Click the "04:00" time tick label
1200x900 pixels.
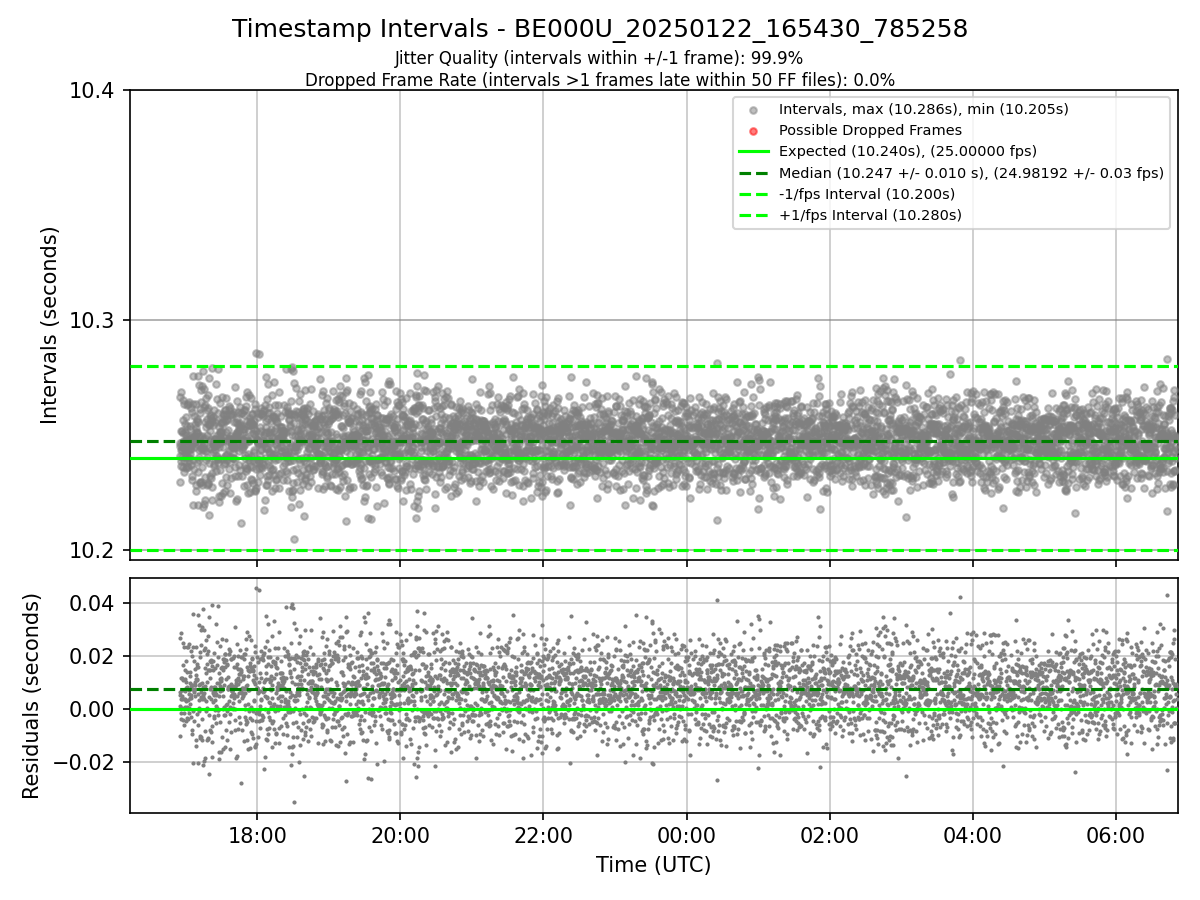point(972,835)
